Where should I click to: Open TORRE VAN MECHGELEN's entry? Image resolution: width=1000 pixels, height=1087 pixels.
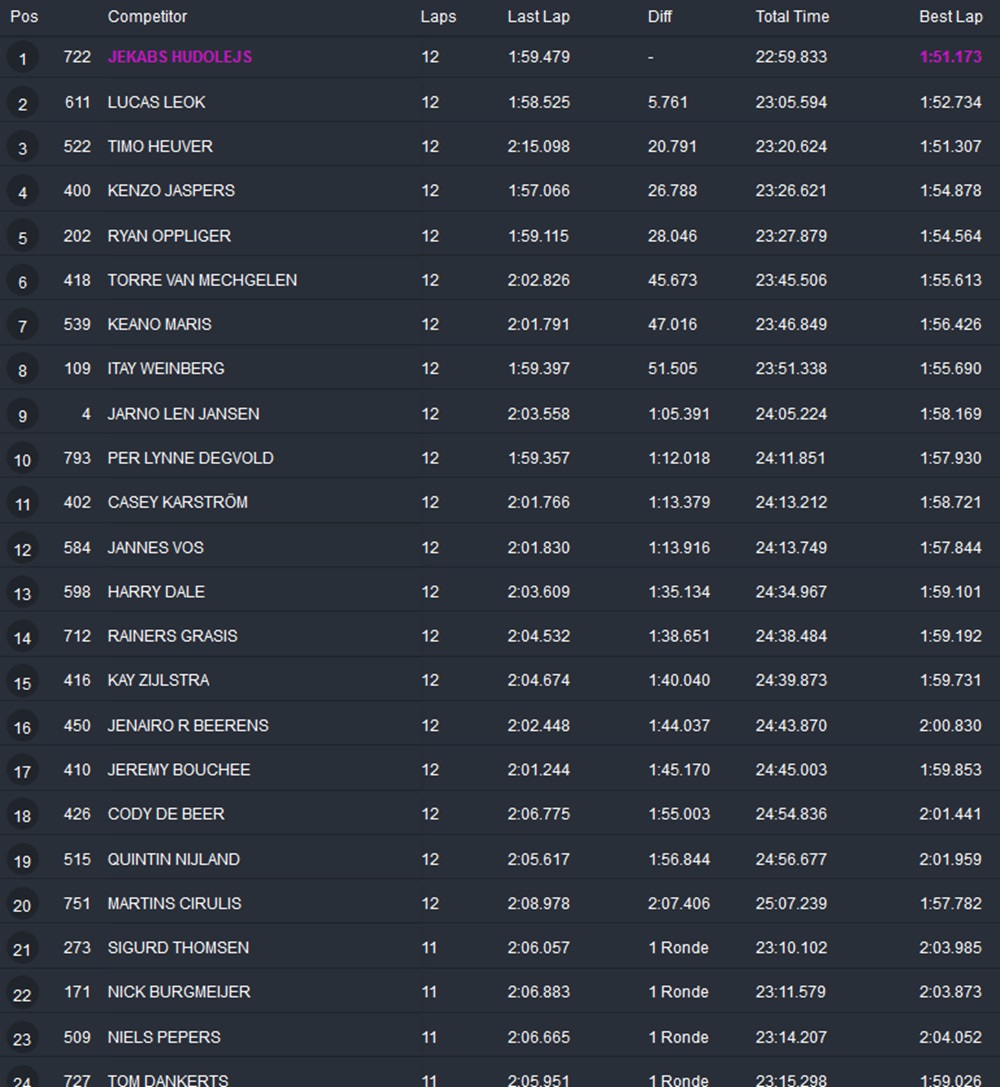click(202, 280)
